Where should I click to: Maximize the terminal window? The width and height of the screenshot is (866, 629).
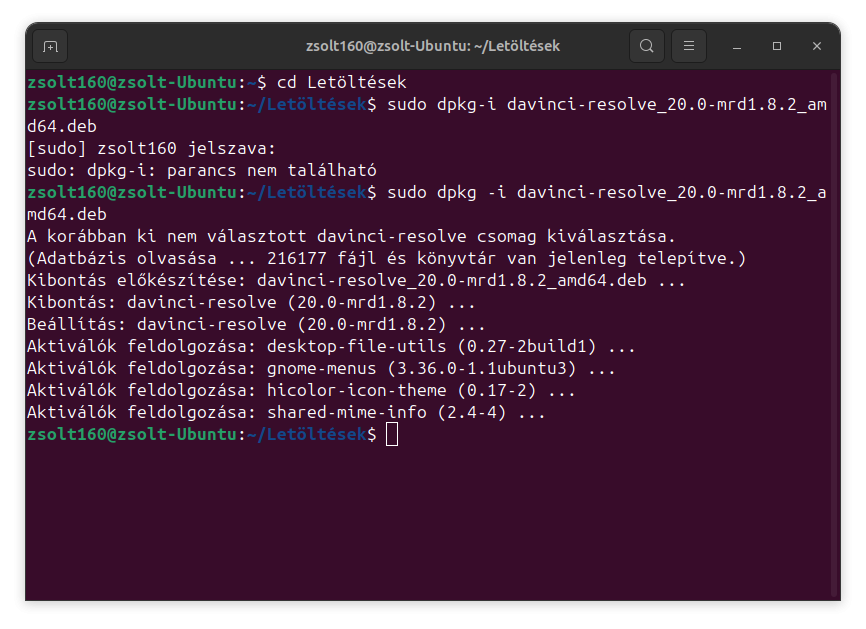tap(777, 47)
